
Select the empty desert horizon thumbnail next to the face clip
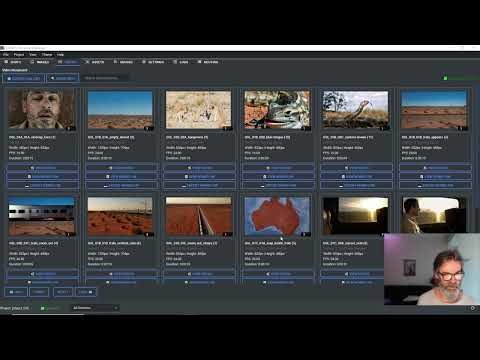pyautogui.click(x=120, y=110)
